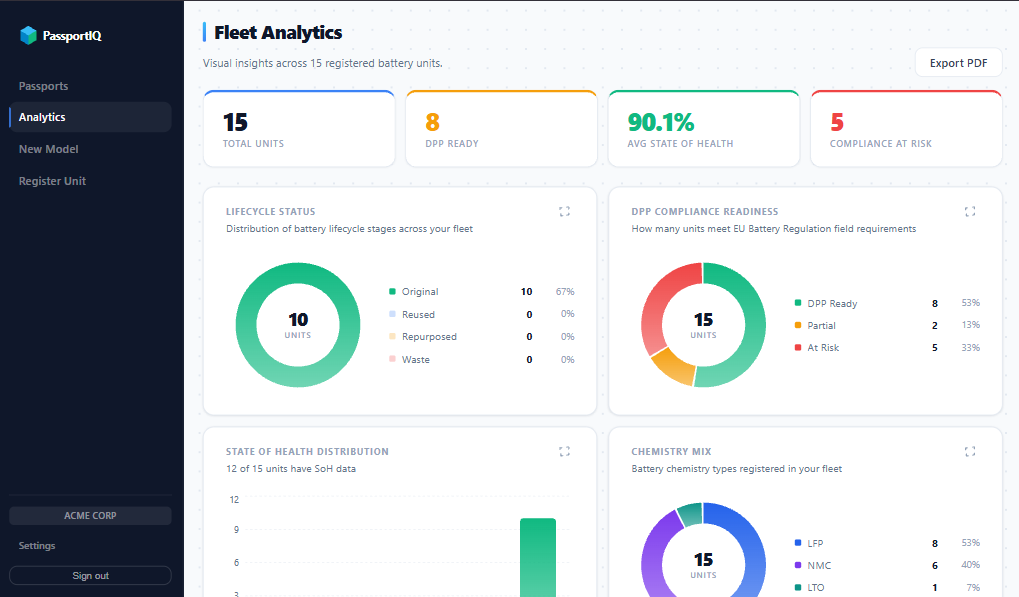Viewport: 1019px width, 597px height.
Task: Expand the State of Health Distribution chart
Action: tap(564, 451)
